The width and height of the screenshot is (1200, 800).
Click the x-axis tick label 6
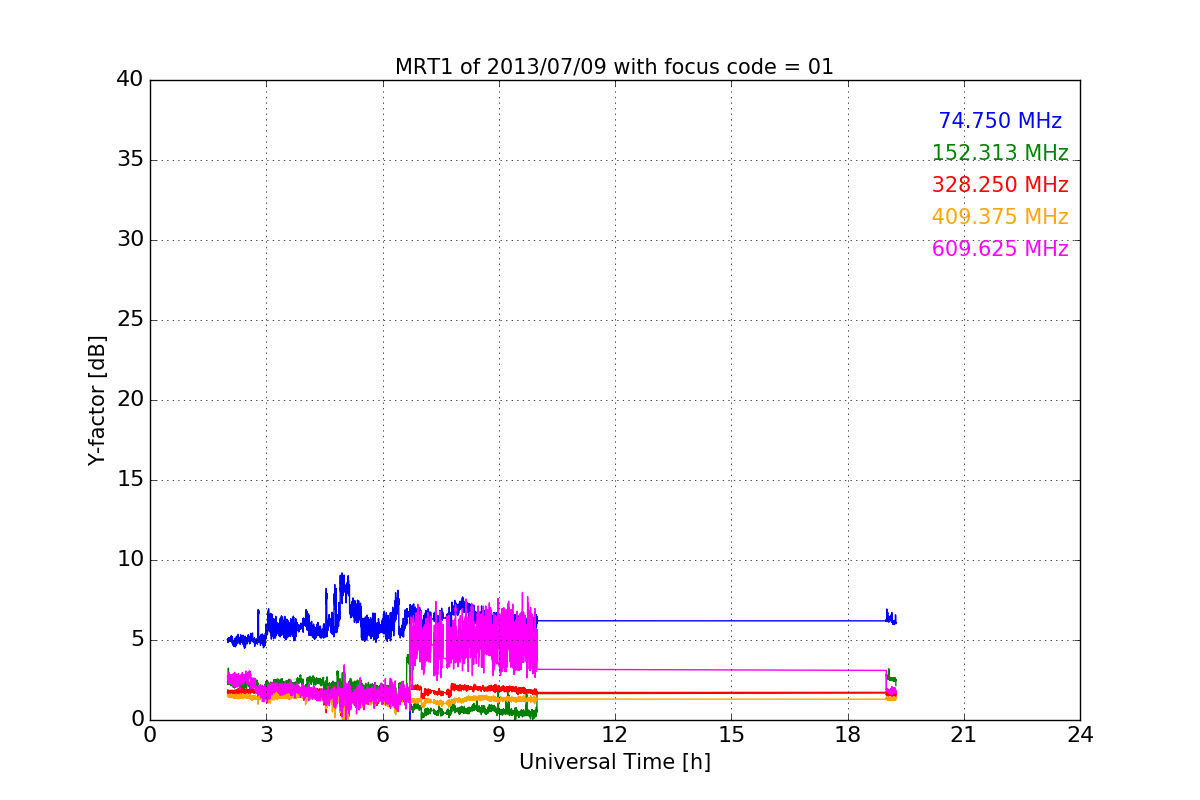pos(382,735)
